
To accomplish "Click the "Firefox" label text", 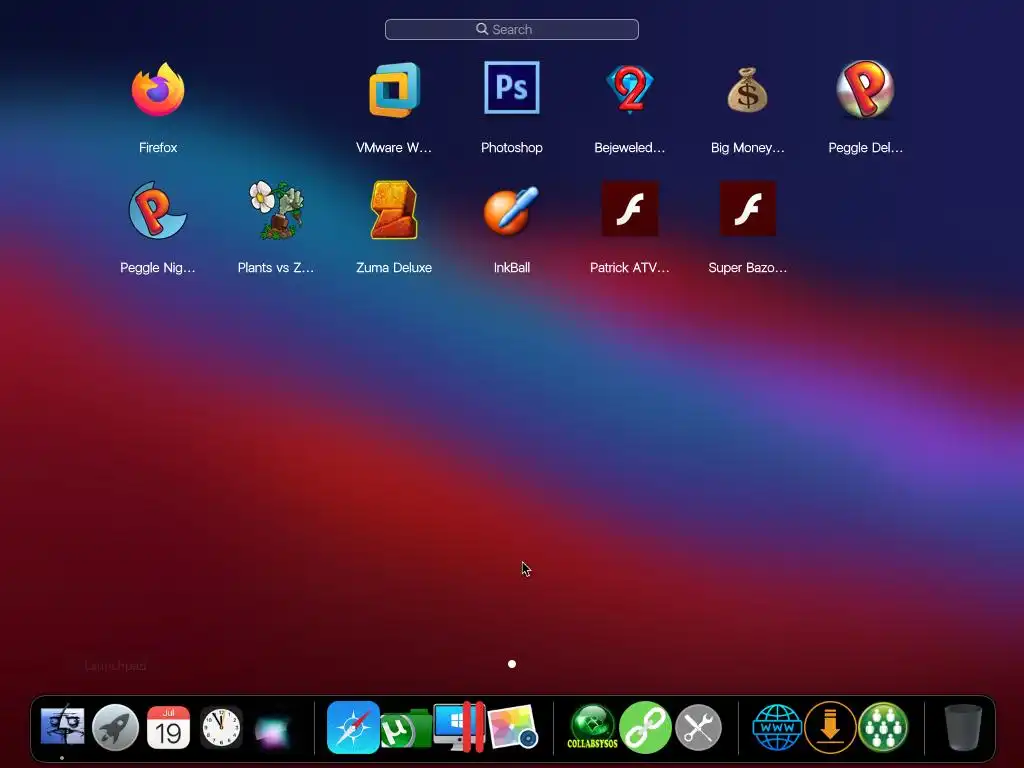I will [x=158, y=148].
